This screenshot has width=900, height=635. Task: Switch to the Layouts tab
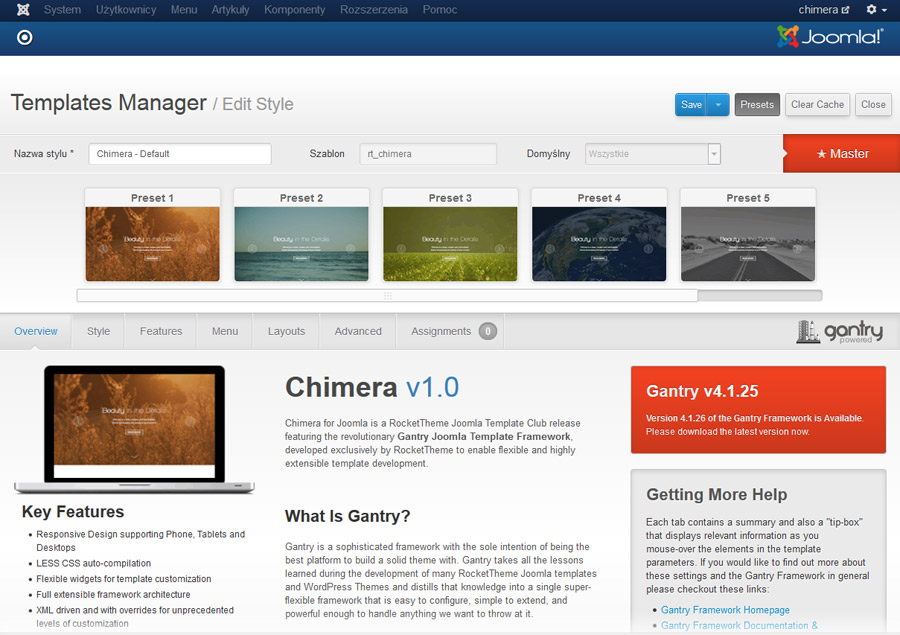(x=286, y=331)
